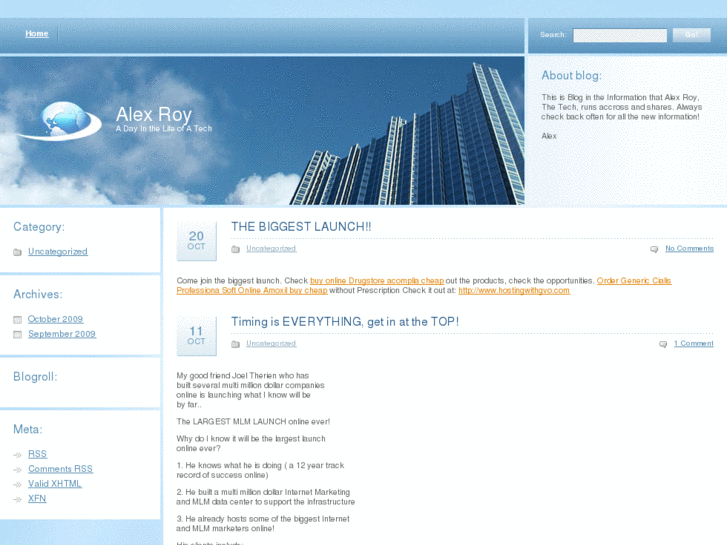Open the RSS feed link
Viewport: 727px width, 545px height.
(37, 454)
